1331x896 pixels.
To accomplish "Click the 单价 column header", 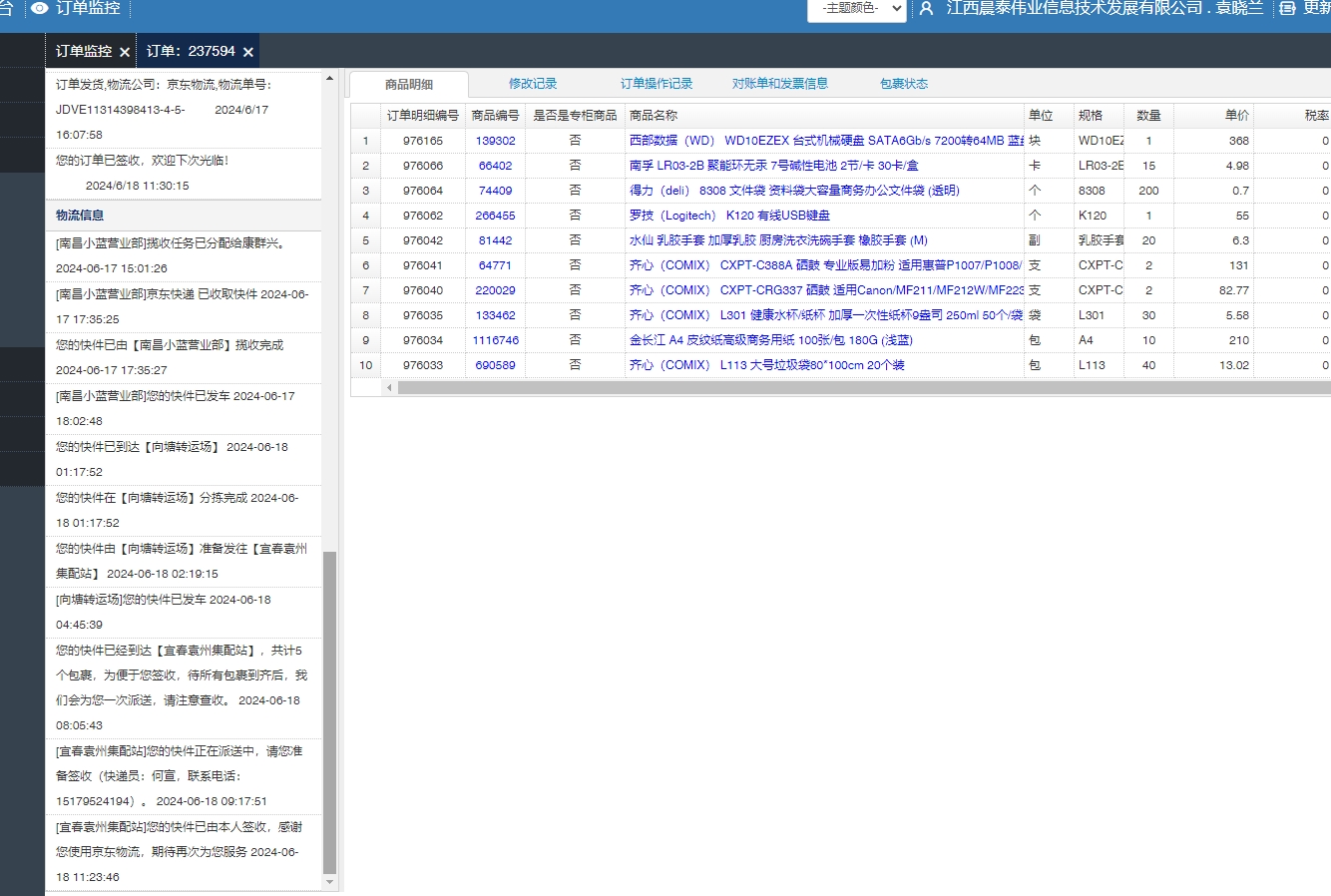I will pyautogui.click(x=1213, y=116).
